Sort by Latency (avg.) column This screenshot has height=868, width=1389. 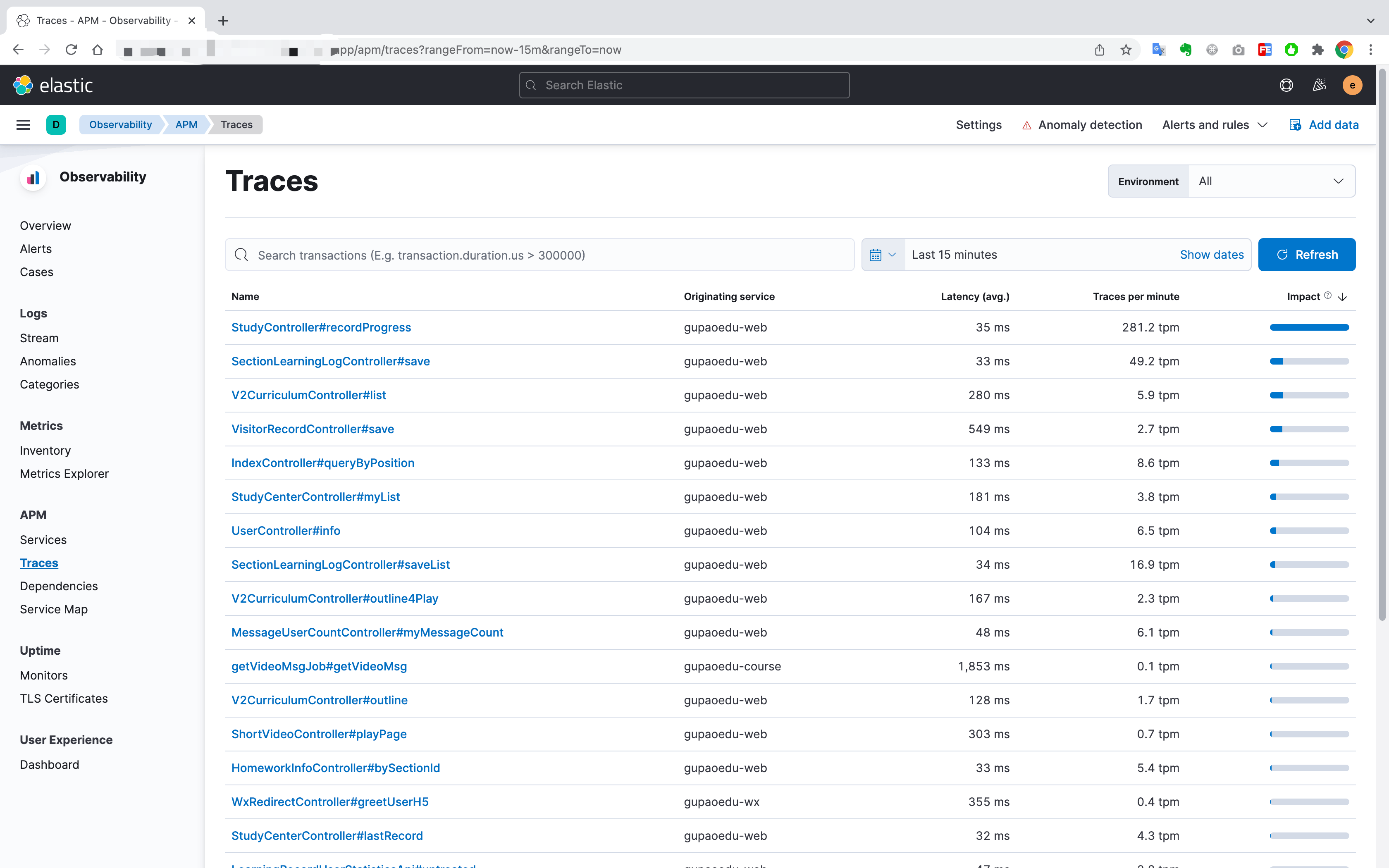(975, 297)
